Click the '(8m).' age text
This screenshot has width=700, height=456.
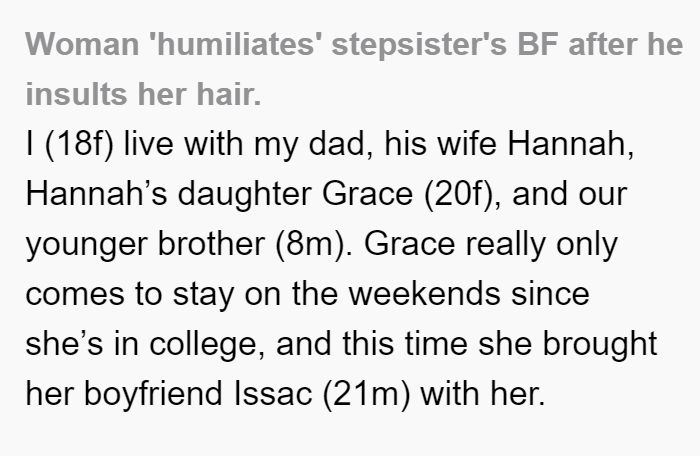point(314,245)
